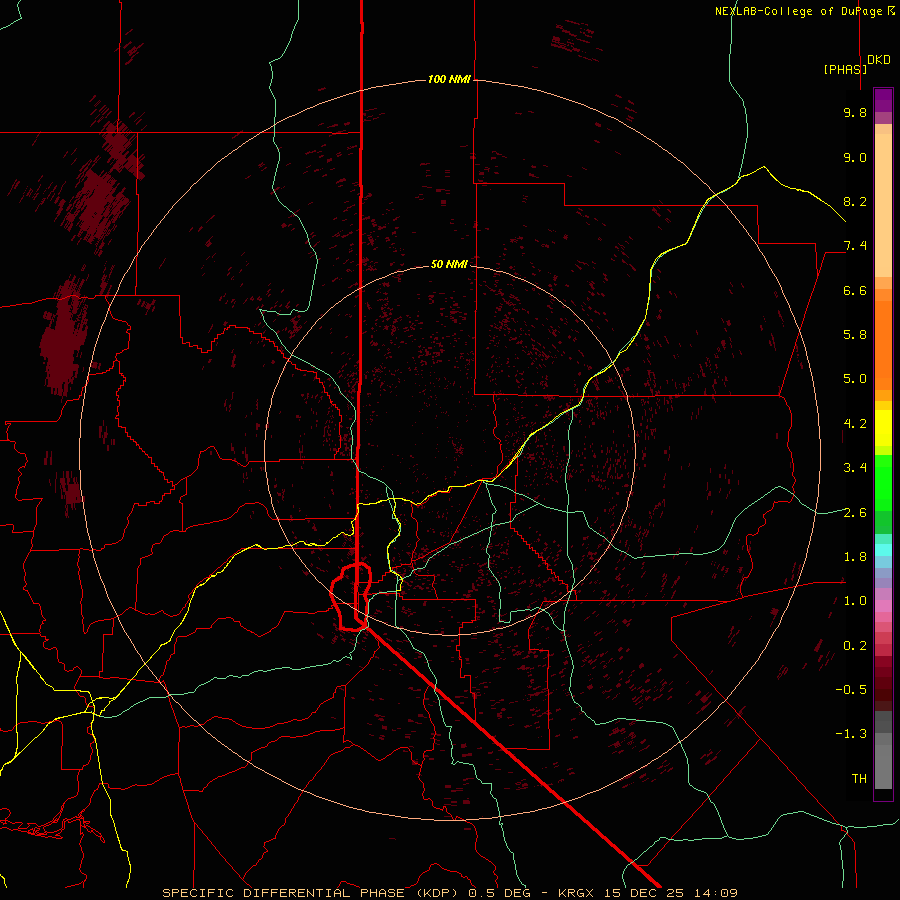Viewport: 900px width, 900px height.
Task: Click the thick red outlined polygon near the radar center
Action: (351, 597)
